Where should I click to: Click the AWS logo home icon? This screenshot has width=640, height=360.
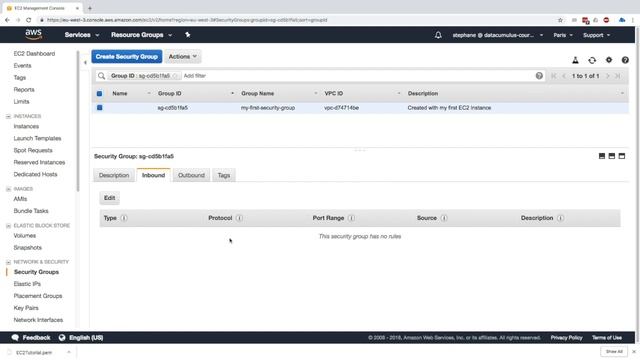pos(33,34)
